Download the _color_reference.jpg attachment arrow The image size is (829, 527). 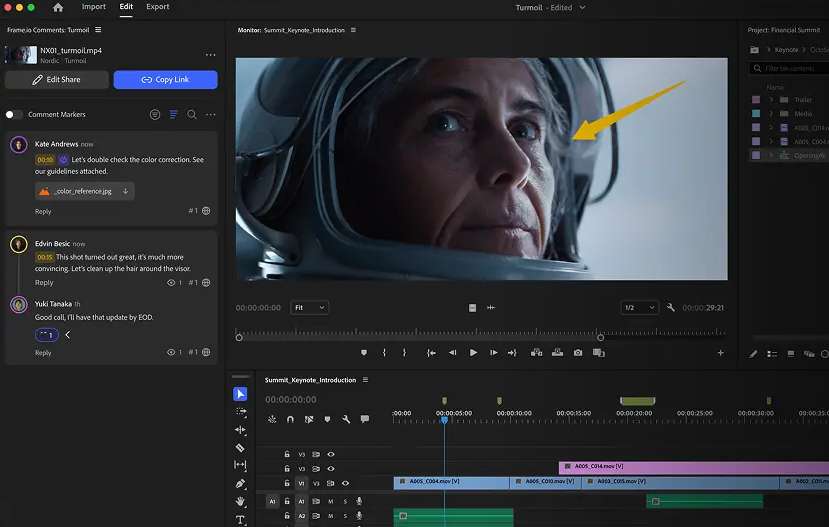125,191
